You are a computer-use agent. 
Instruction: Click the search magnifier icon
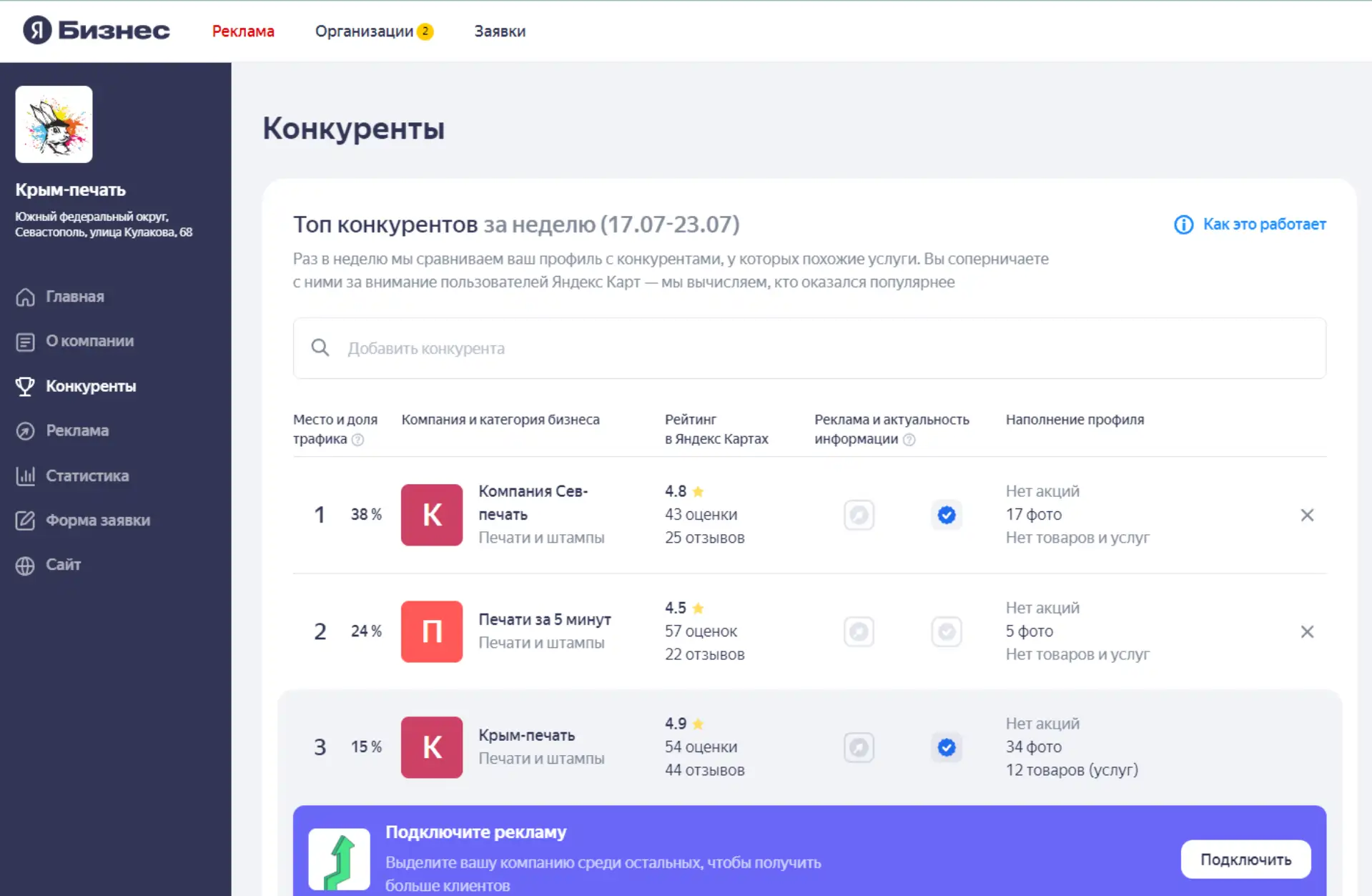tap(320, 348)
